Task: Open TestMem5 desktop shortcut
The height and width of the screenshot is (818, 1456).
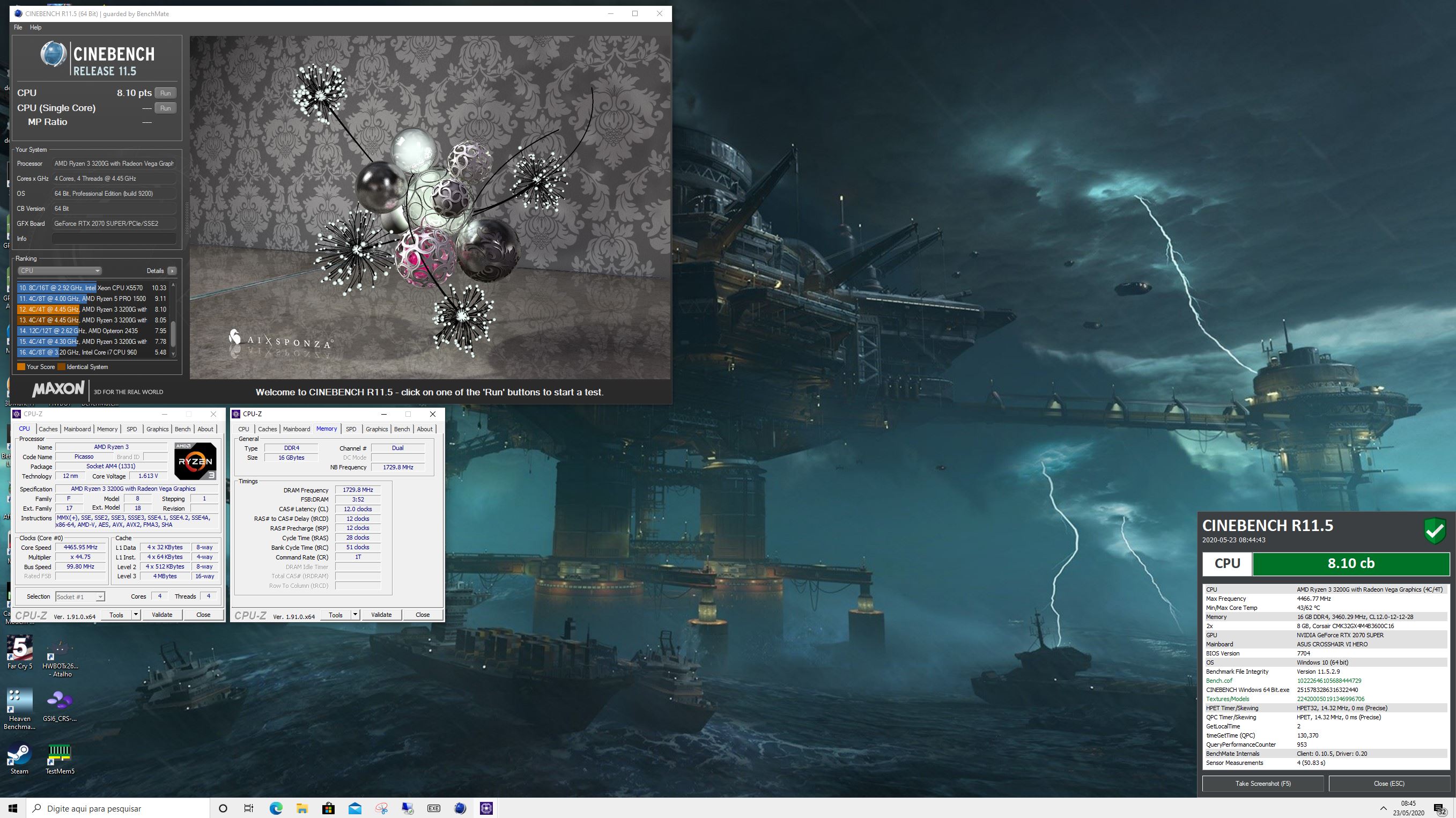Action: click(60, 758)
